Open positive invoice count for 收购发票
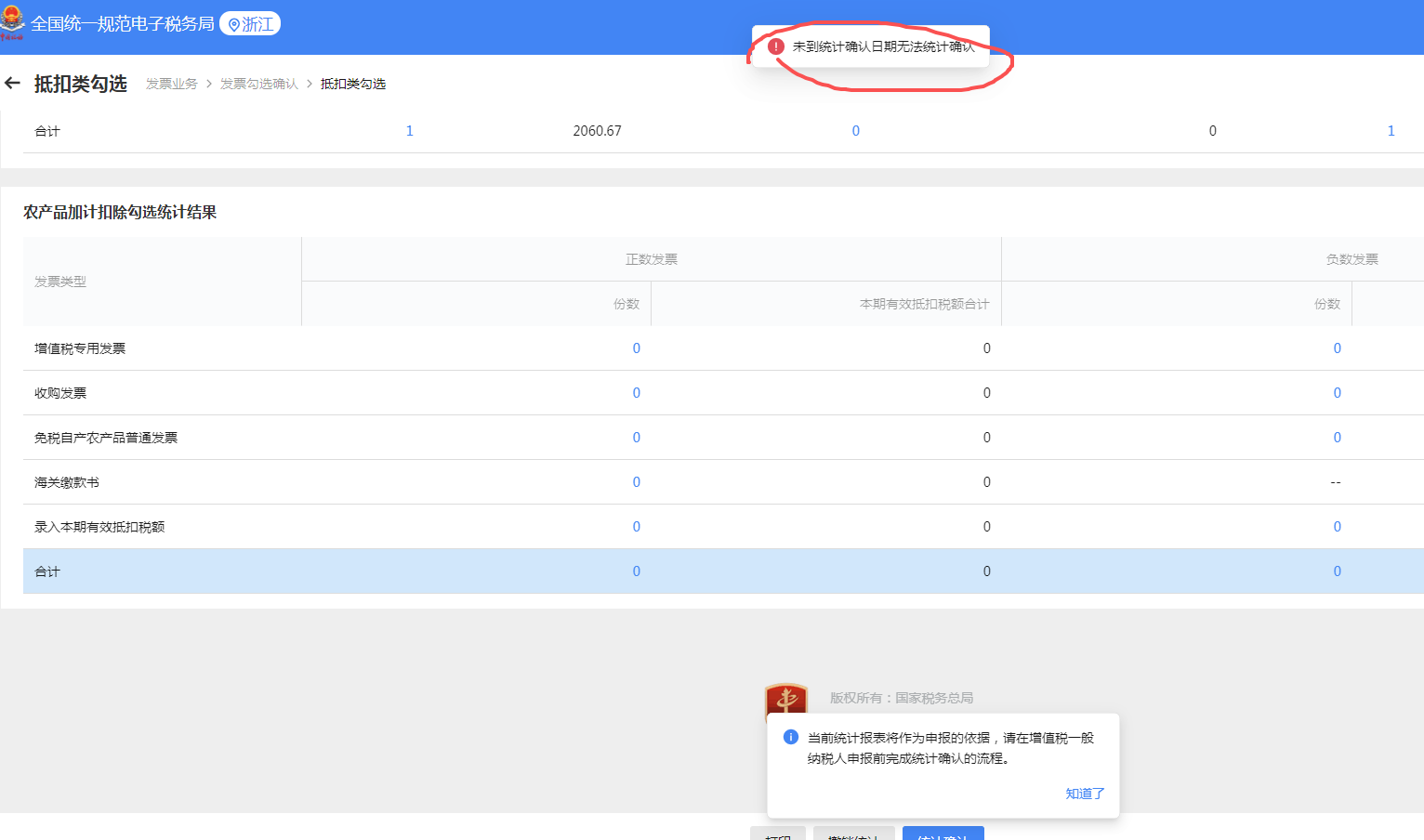 [x=637, y=393]
